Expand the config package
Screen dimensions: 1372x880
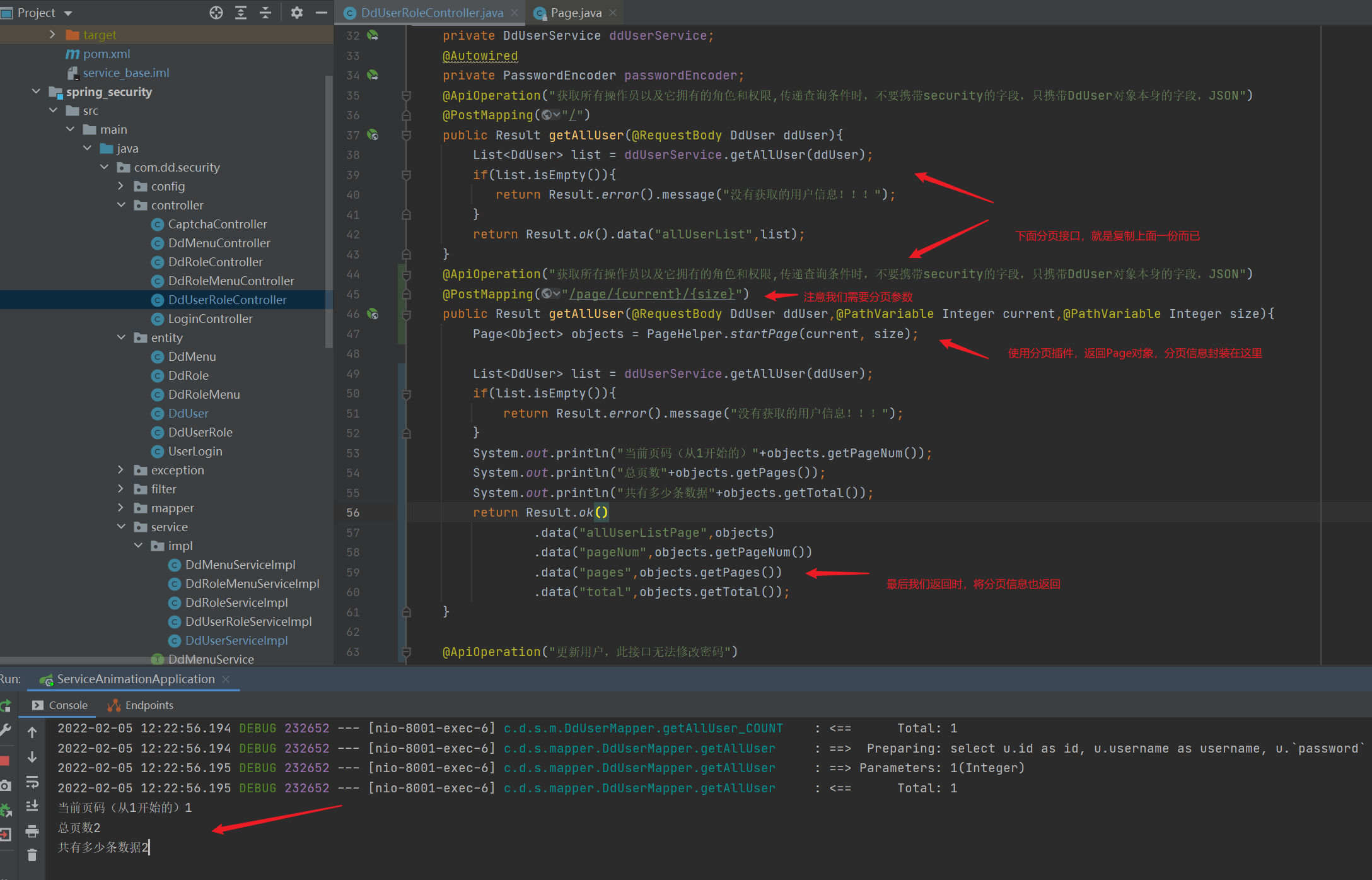(120, 186)
